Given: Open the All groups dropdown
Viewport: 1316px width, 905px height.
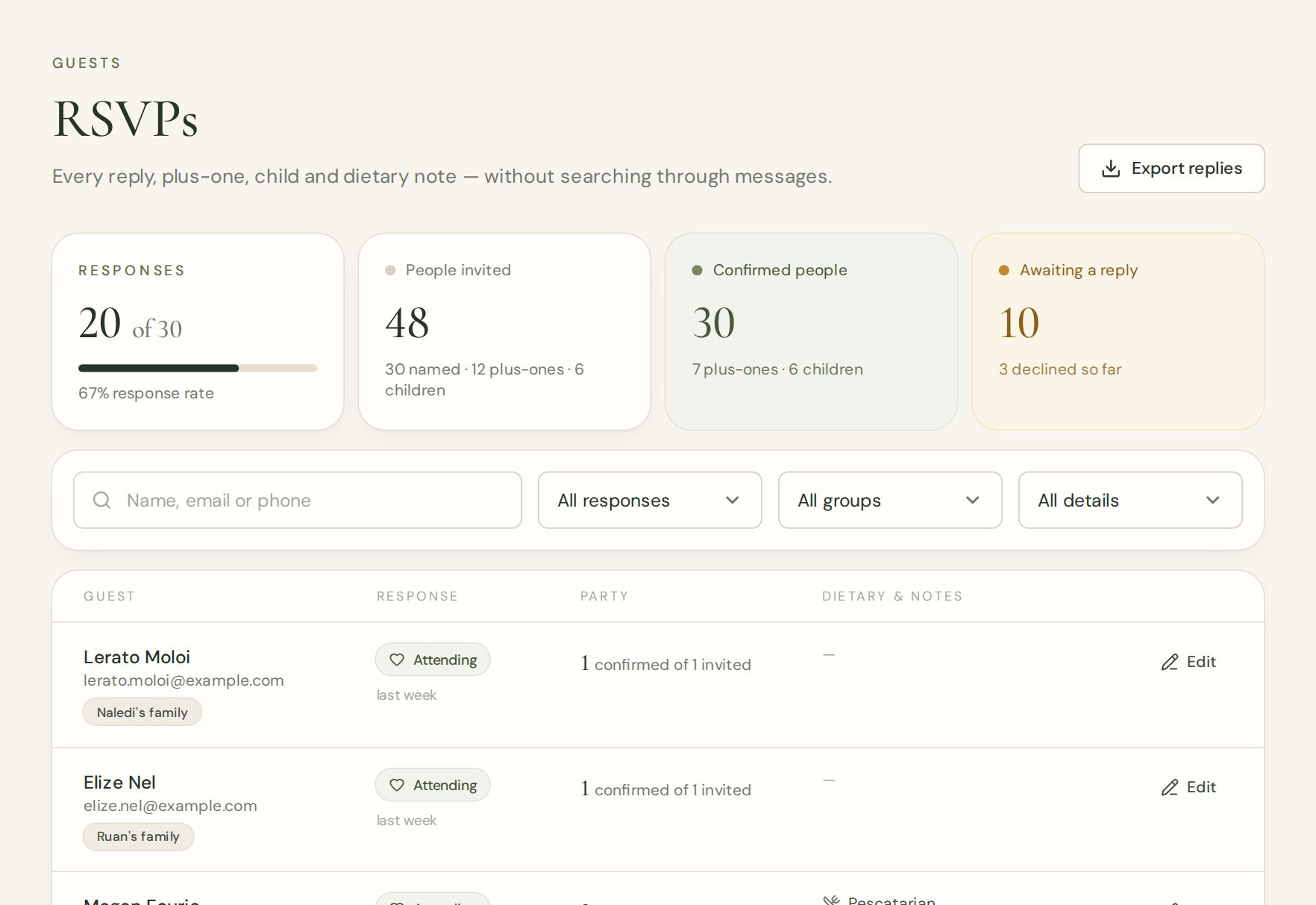Looking at the screenshot, I should point(890,500).
